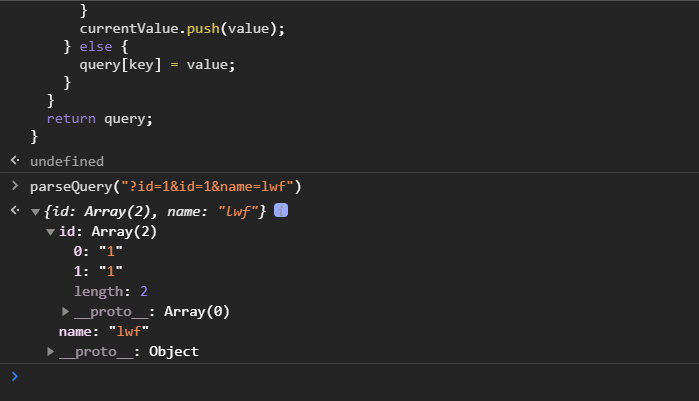This screenshot has width=699, height=401.
Task: Expand the __proto__: Object entry
Action: point(51,352)
